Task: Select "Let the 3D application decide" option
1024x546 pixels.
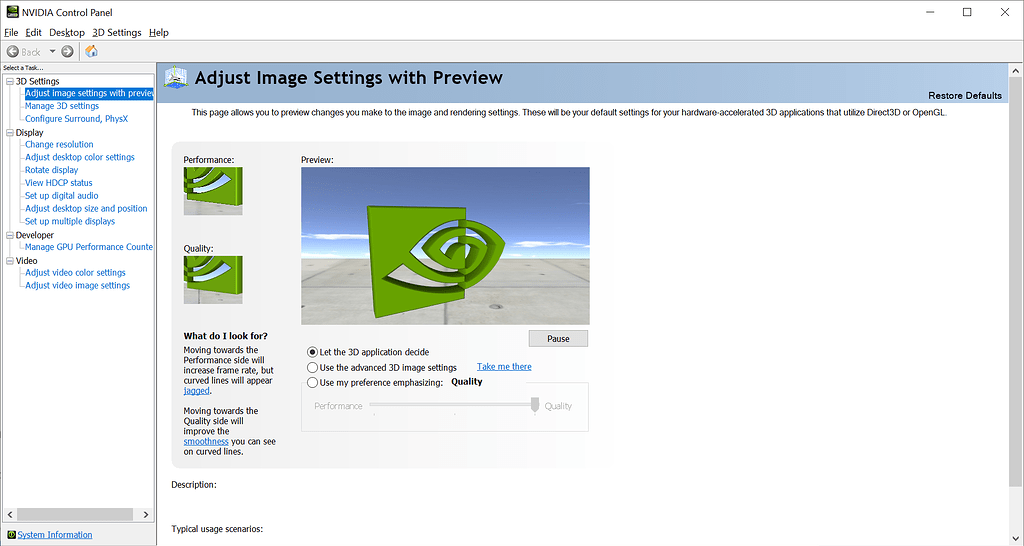Action: click(313, 352)
